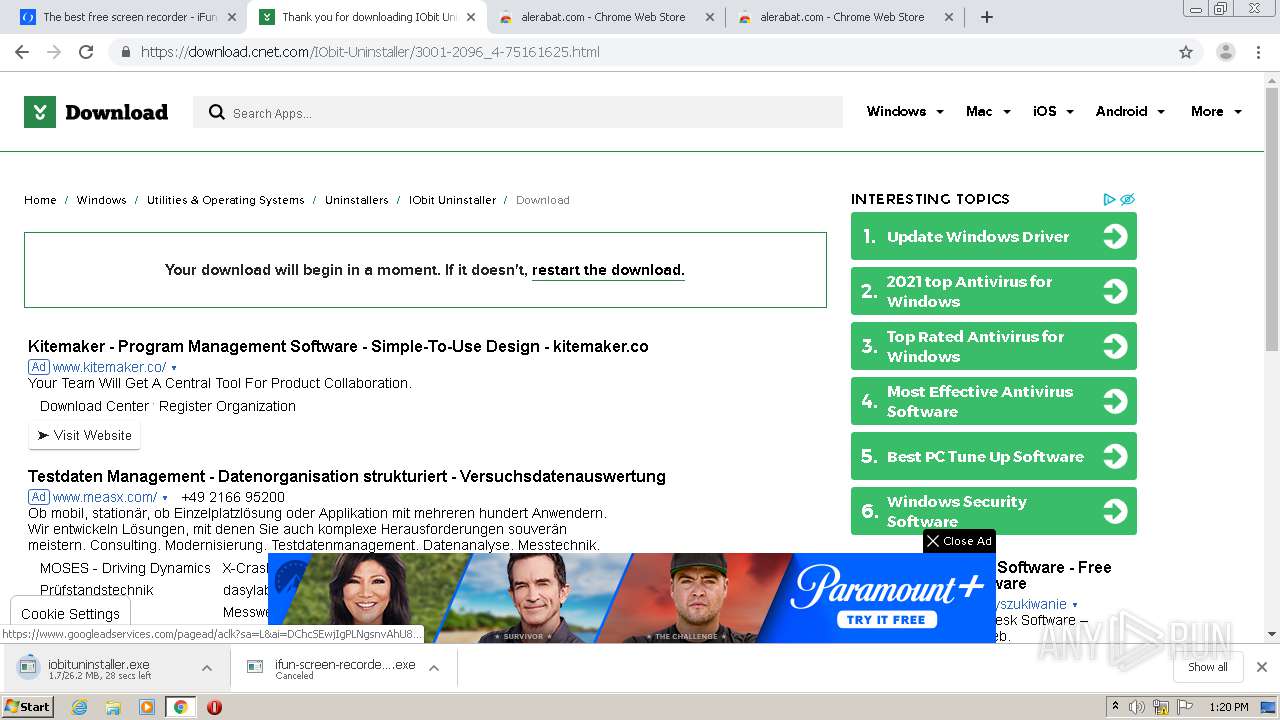Viewport: 1280px width, 720px height.
Task: Open Kitemaker Program Management ad headline
Action: point(338,346)
